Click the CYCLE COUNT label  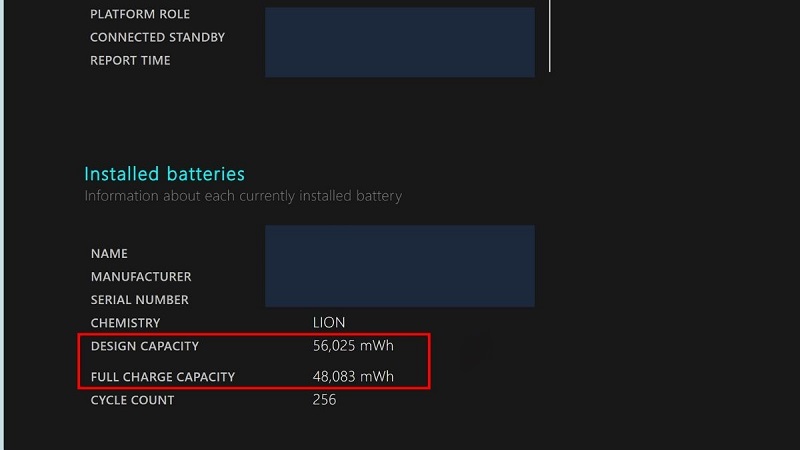click(132, 400)
